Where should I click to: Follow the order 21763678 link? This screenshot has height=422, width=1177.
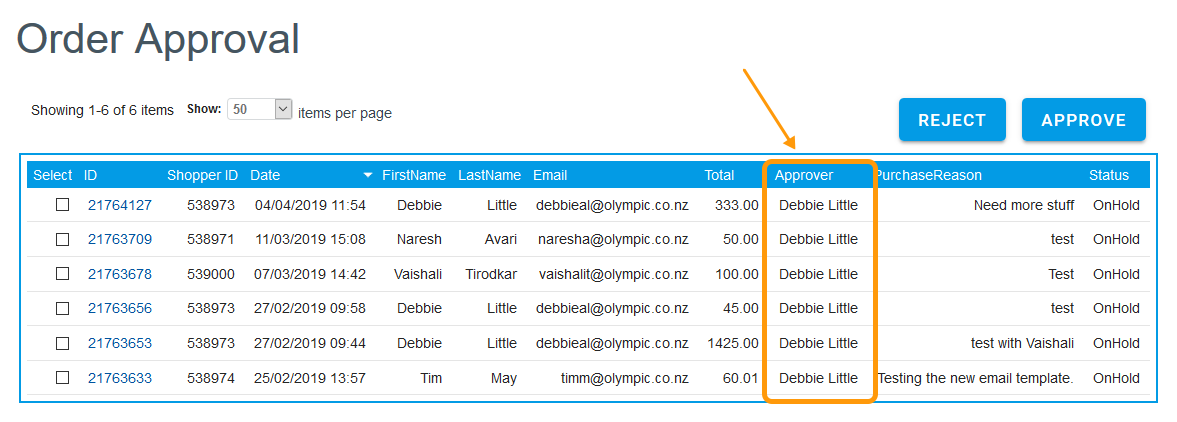[120, 274]
